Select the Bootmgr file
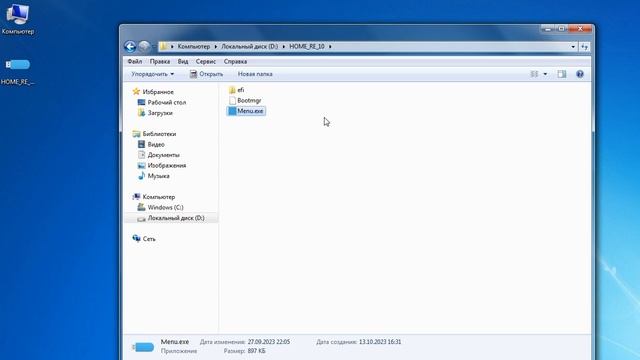Image resolution: width=640 pixels, height=360 pixels. 245,100
